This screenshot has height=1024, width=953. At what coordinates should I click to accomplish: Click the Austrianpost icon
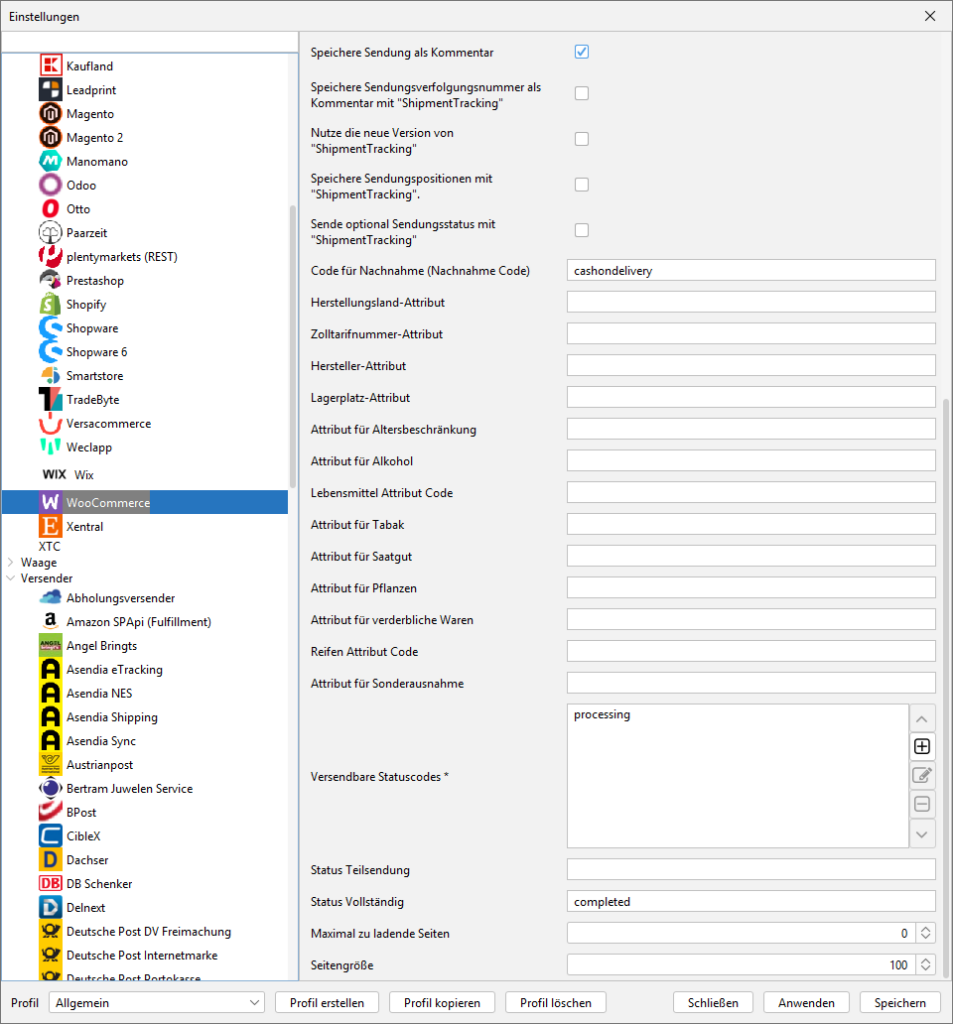tap(50, 765)
